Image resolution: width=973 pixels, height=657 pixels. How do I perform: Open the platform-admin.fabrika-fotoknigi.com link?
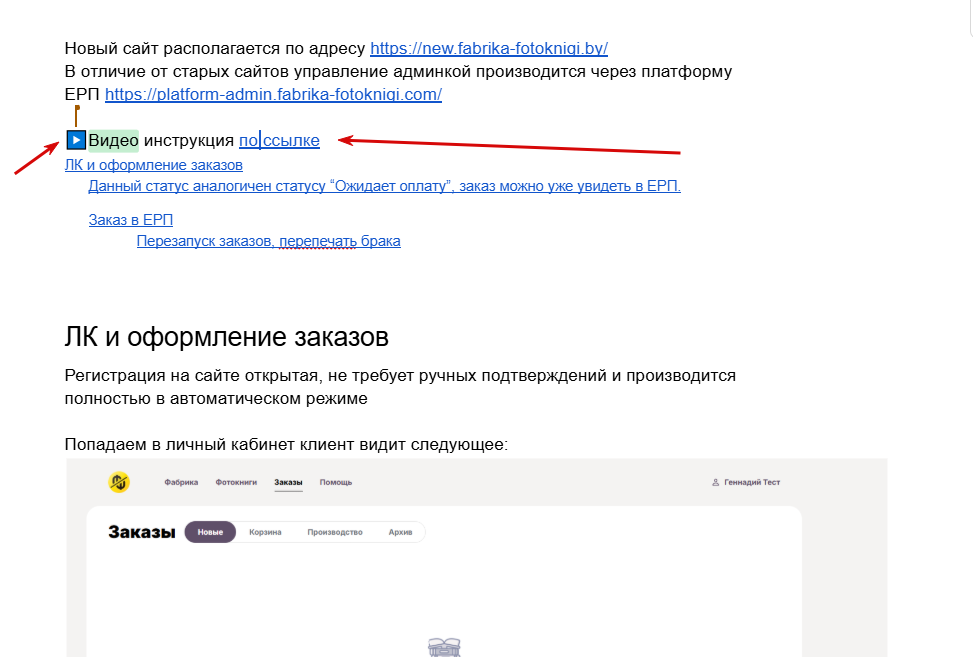point(274,94)
